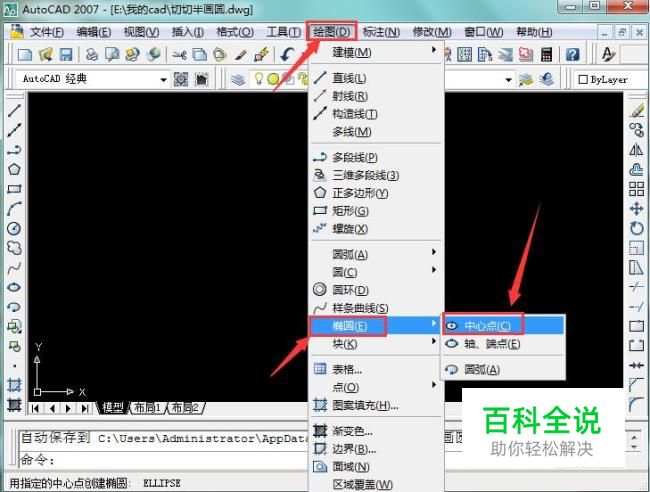650x492 pixels.
Task: Open the layer list dropdown arrow
Action: coord(509,79)
